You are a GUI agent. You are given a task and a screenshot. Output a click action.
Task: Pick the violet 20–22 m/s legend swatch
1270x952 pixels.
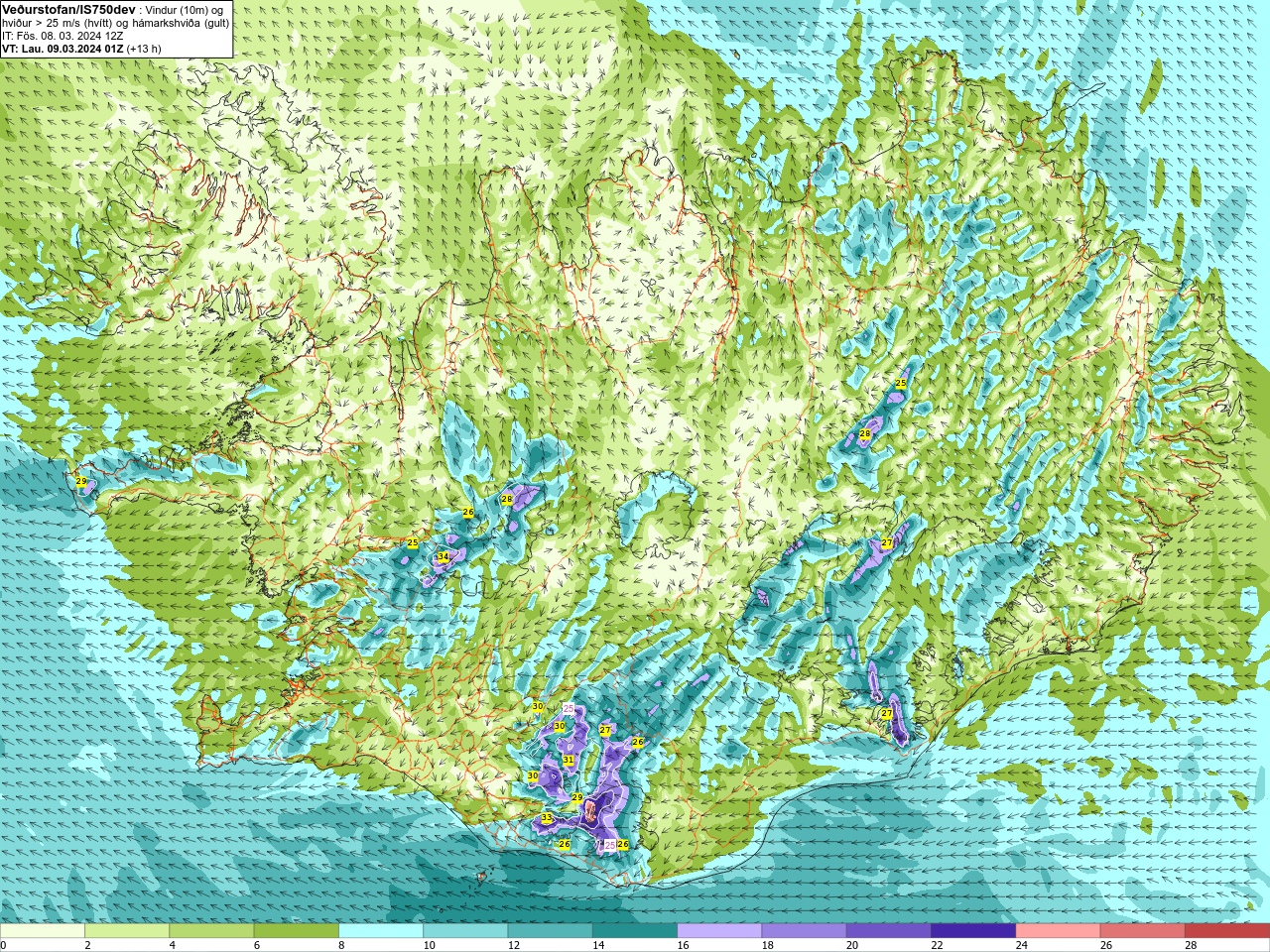click(x=889, y=931)
